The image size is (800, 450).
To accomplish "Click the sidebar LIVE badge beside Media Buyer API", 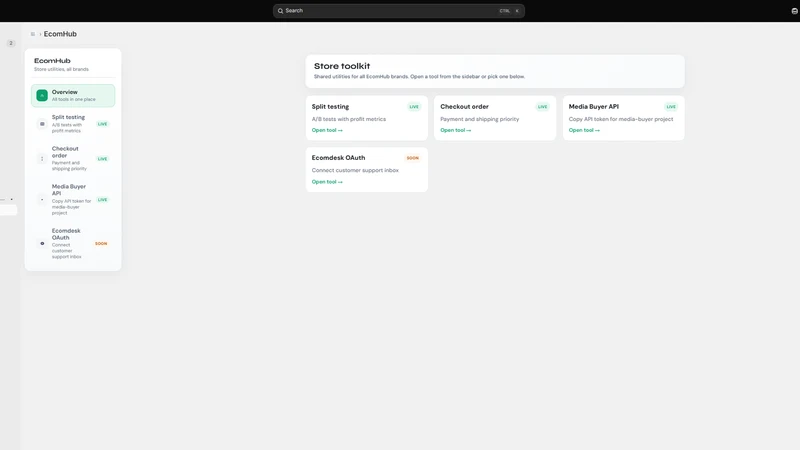I will tap(103, 199).
